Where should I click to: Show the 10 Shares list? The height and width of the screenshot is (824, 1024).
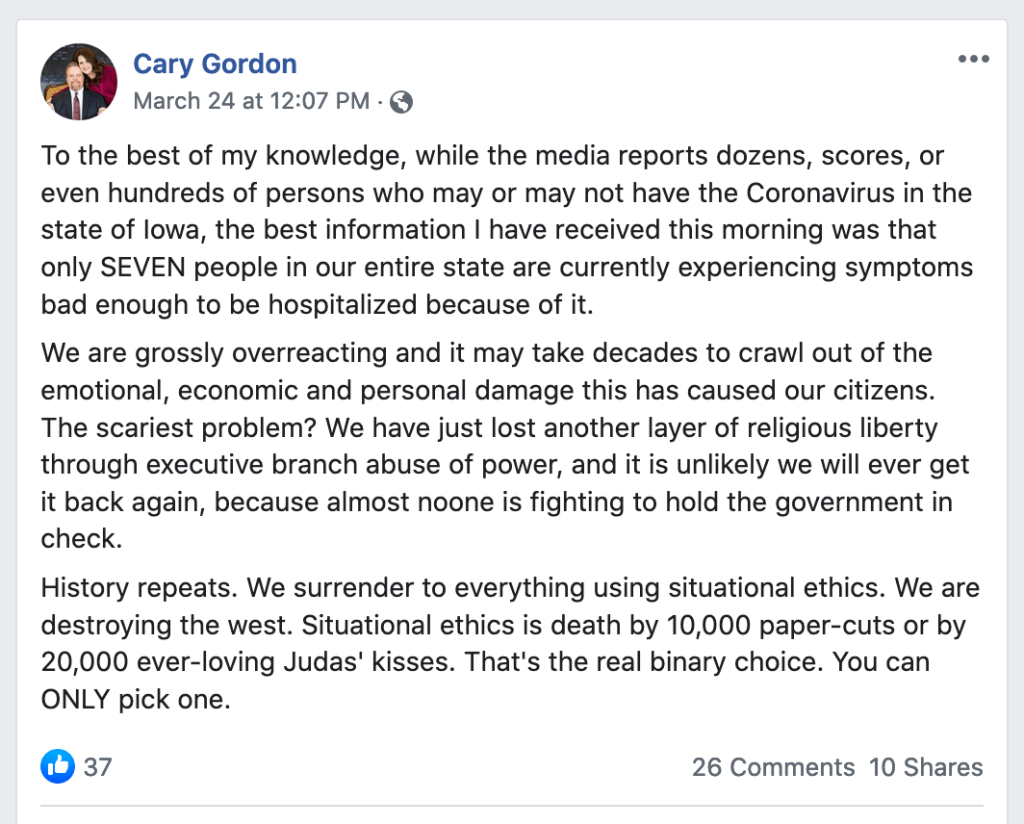(926, 767)
